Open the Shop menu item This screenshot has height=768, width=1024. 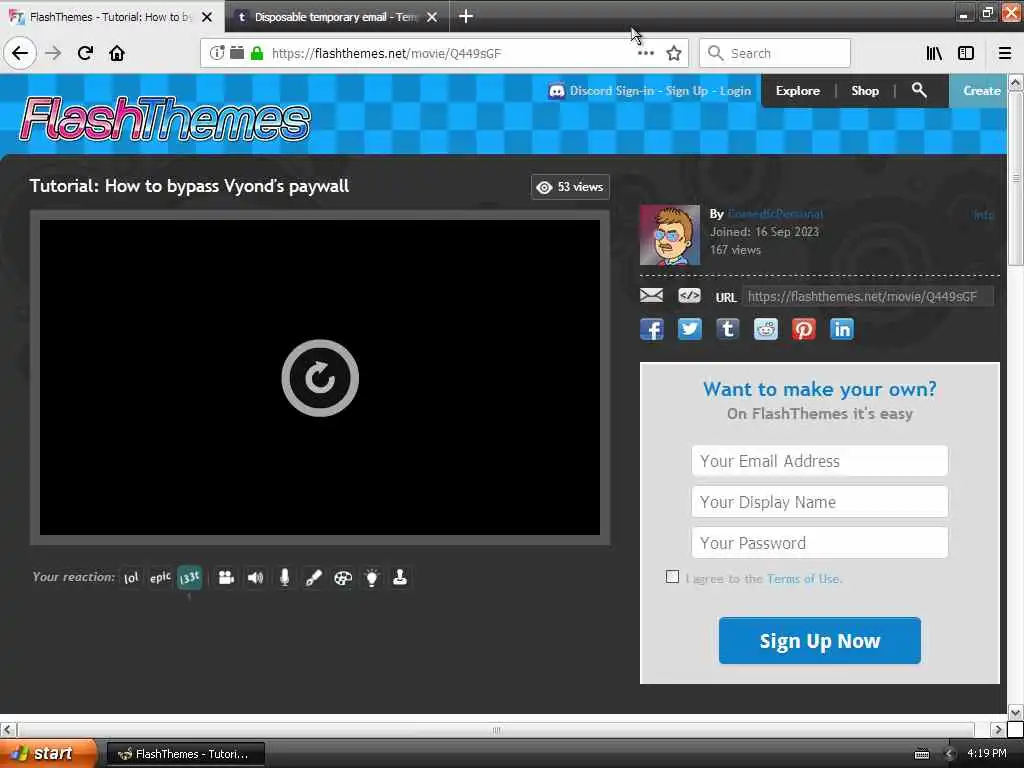coord(865,91)
